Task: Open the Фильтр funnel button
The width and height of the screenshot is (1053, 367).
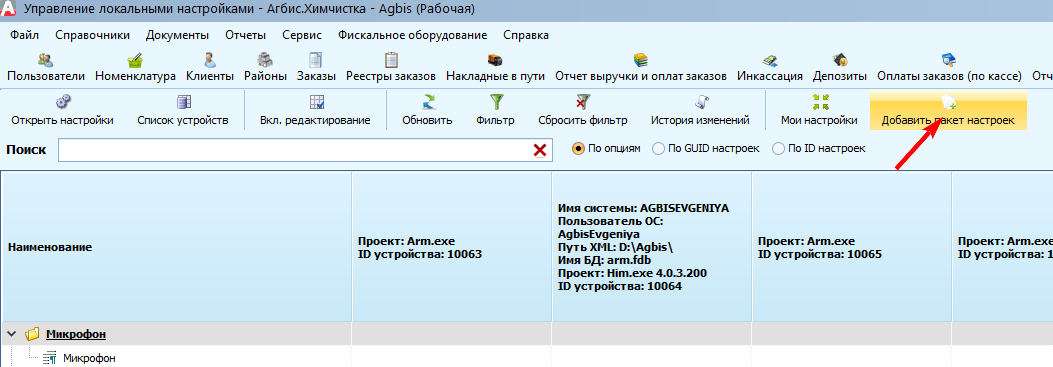Action: [496, 111]
